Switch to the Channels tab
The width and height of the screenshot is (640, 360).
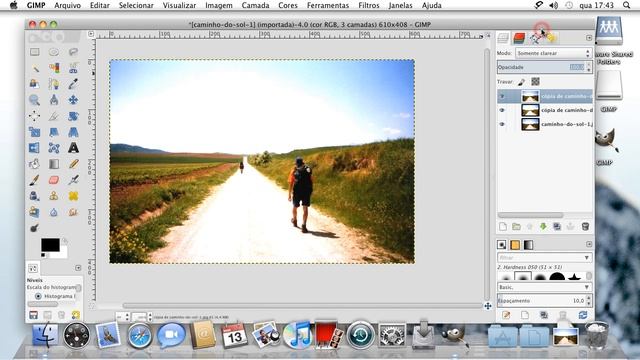click(x=519, y=38)
